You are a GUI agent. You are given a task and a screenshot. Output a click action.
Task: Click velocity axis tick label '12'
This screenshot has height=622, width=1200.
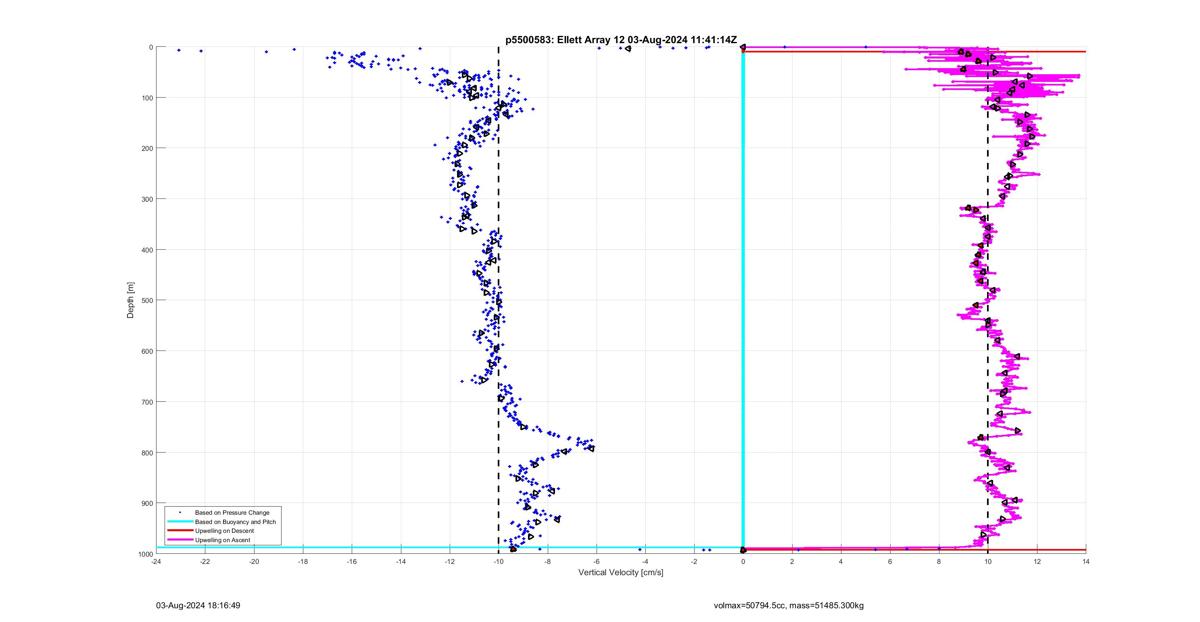[1037, 562]
